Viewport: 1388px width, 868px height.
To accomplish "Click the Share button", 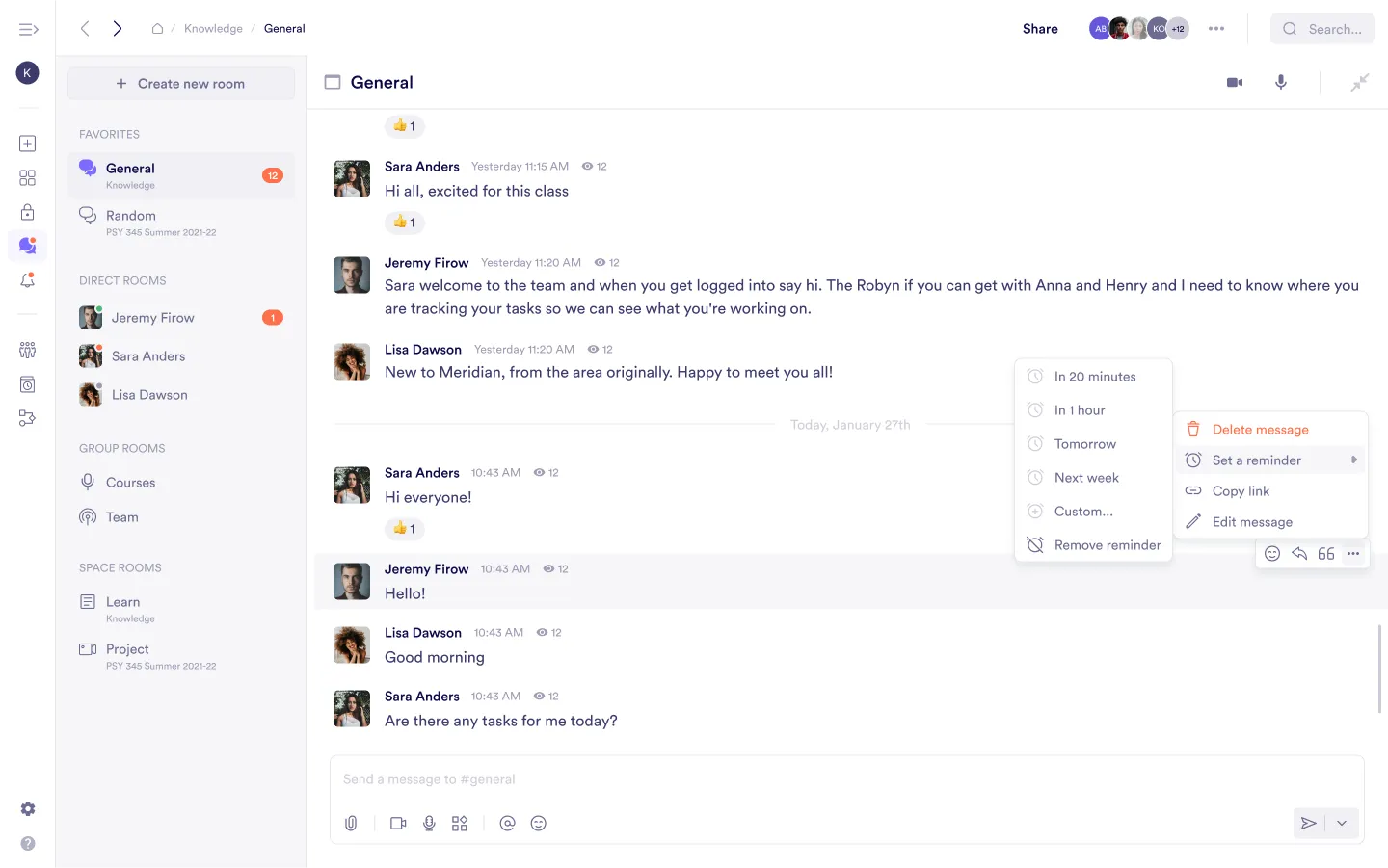I will pyautogui.click(x=1040, y=29).
